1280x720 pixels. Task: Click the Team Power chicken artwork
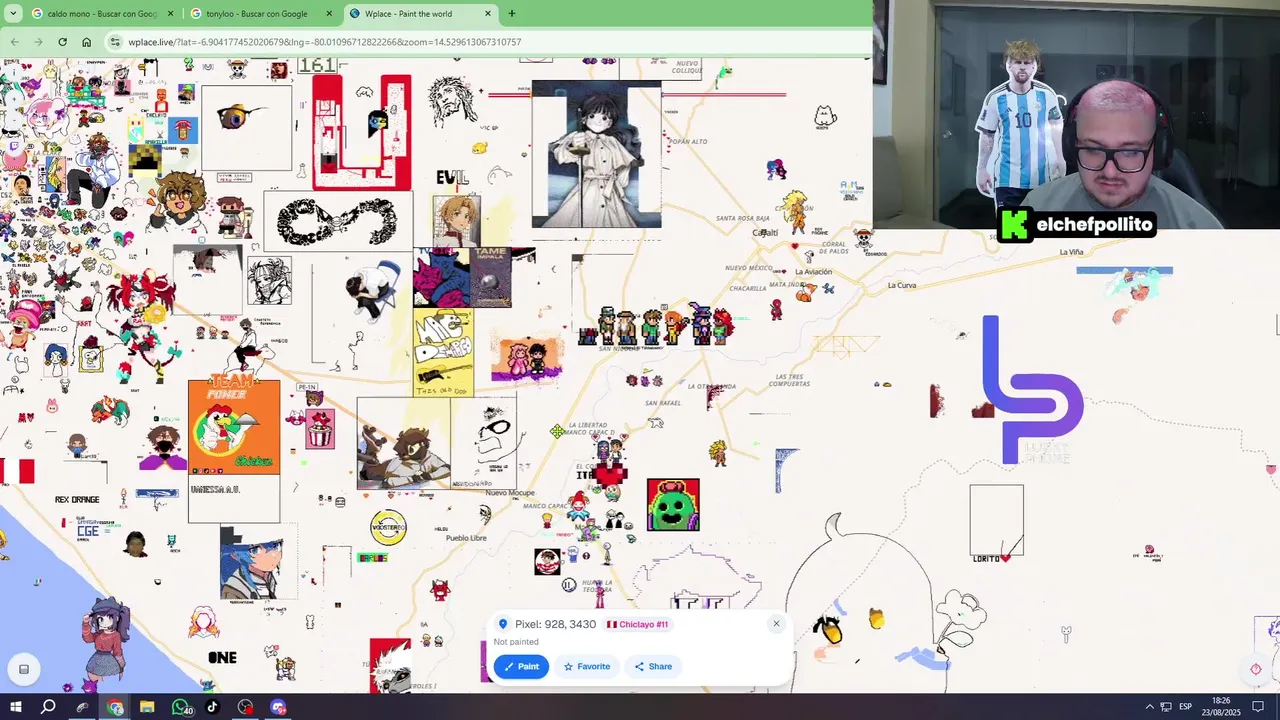pyautogui.click(x=234, y=426)
